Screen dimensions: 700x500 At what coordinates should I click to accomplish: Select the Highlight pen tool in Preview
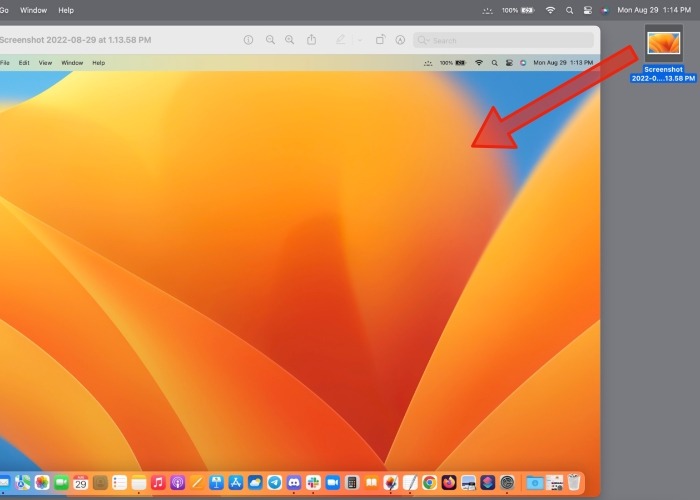click(x=340, y=40)
